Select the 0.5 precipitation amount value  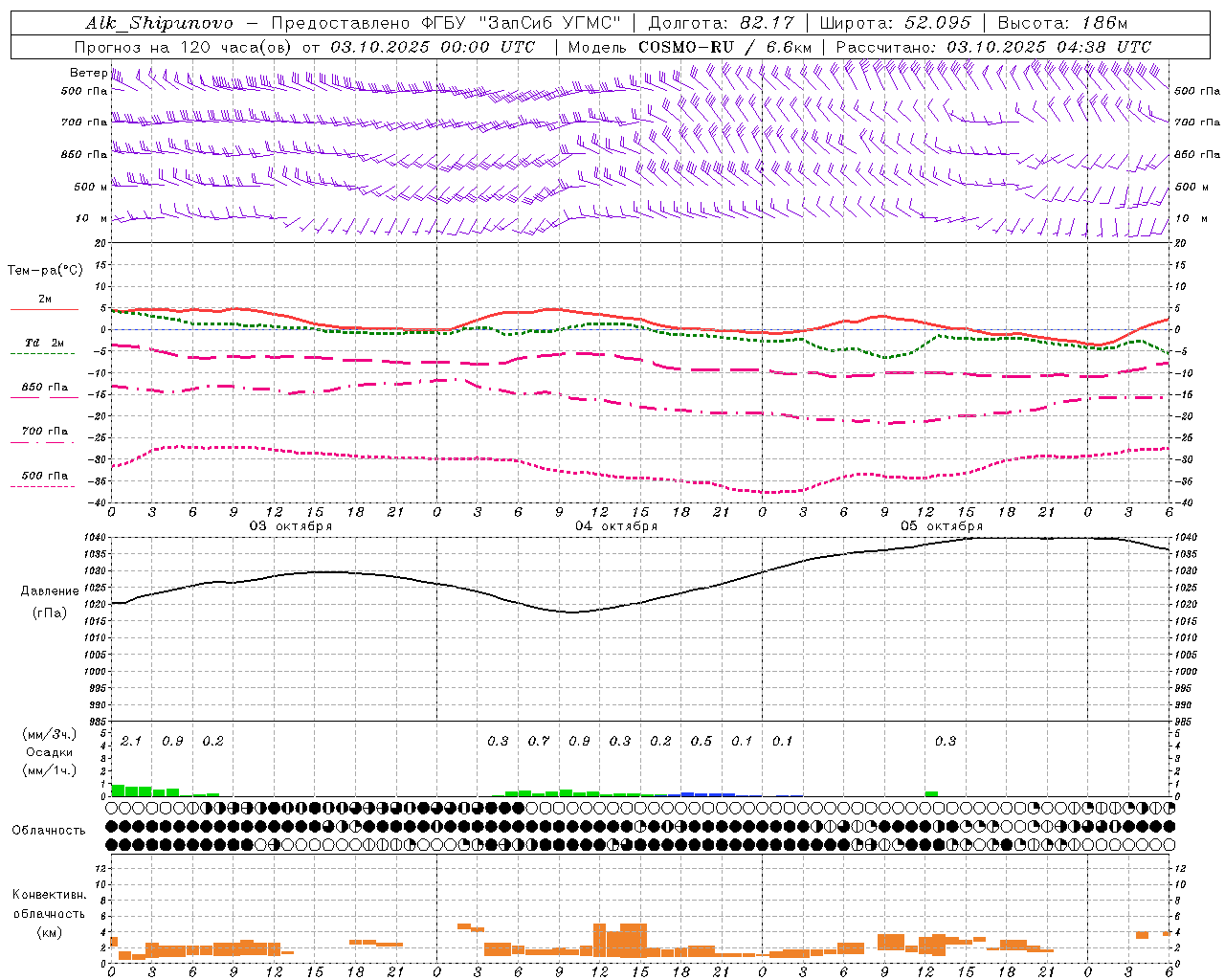[702, 742]
